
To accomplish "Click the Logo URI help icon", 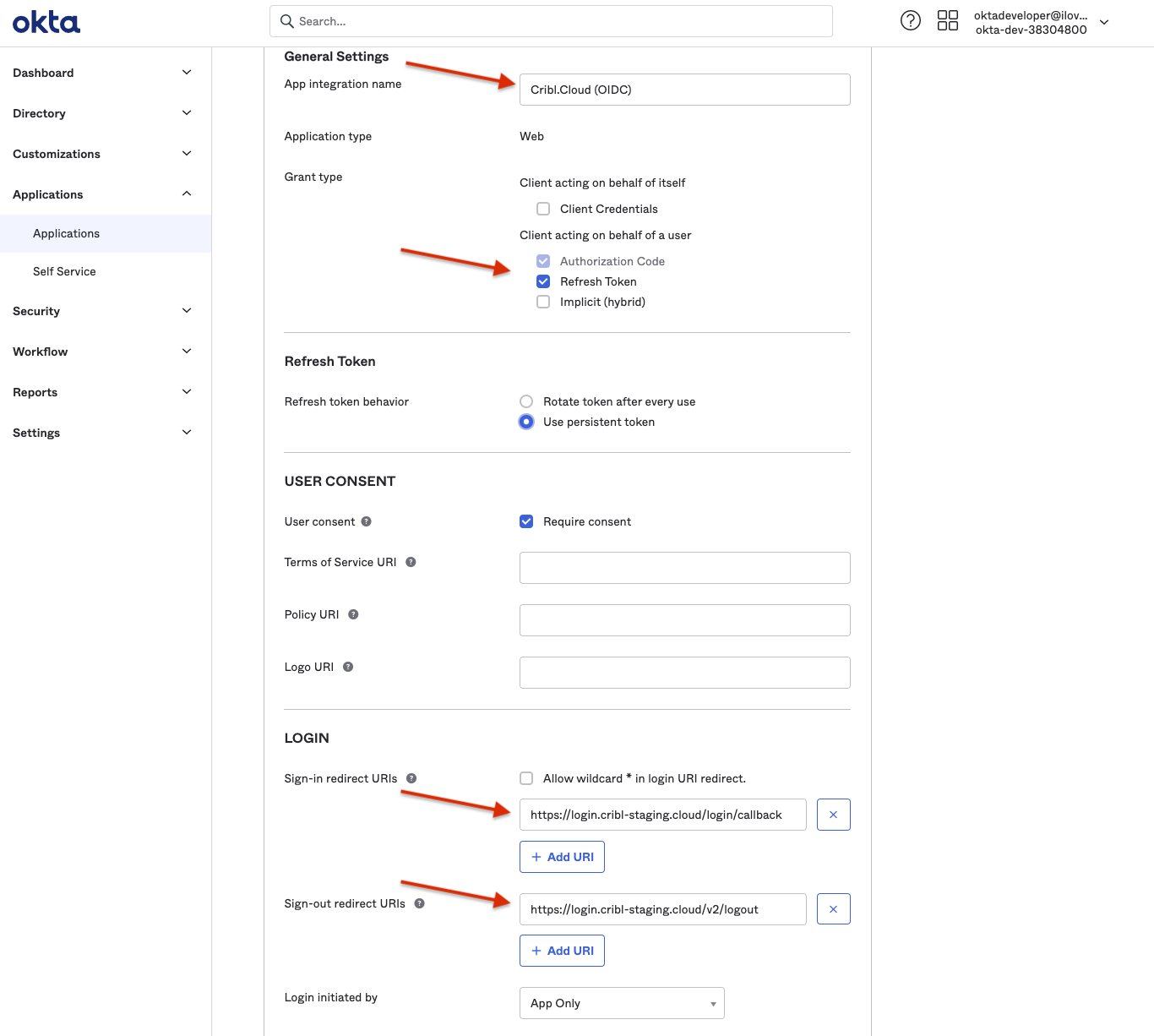I will 348,667.
